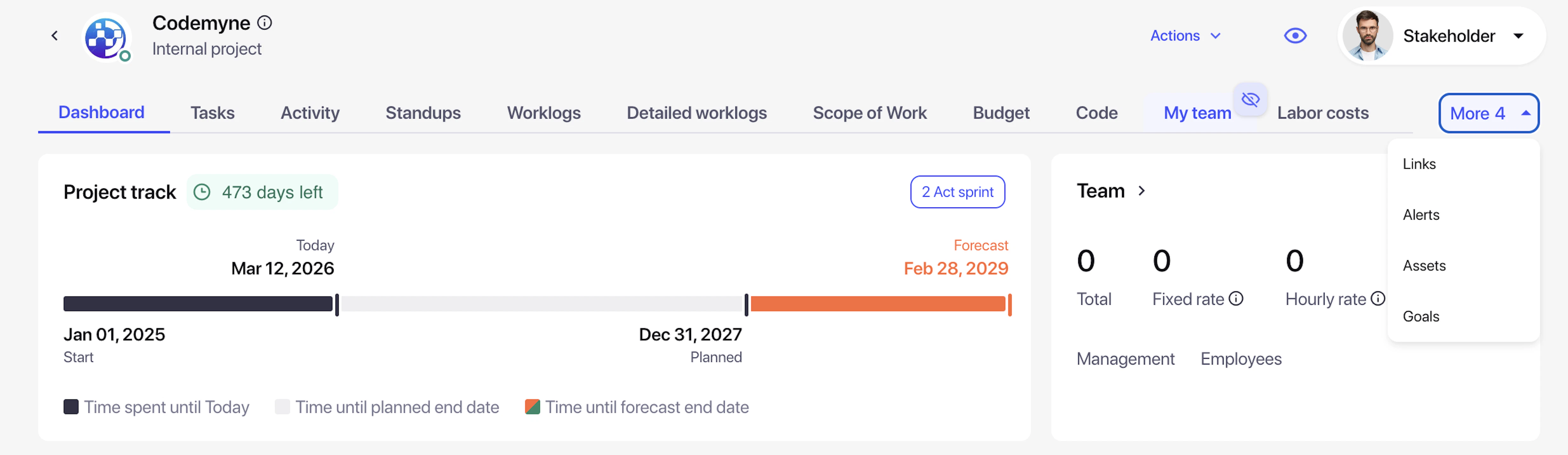The height and width of the screenshot is (455, 1568).
Task: Click the Hourly rate info icon
Action: tap(1378, 298)
